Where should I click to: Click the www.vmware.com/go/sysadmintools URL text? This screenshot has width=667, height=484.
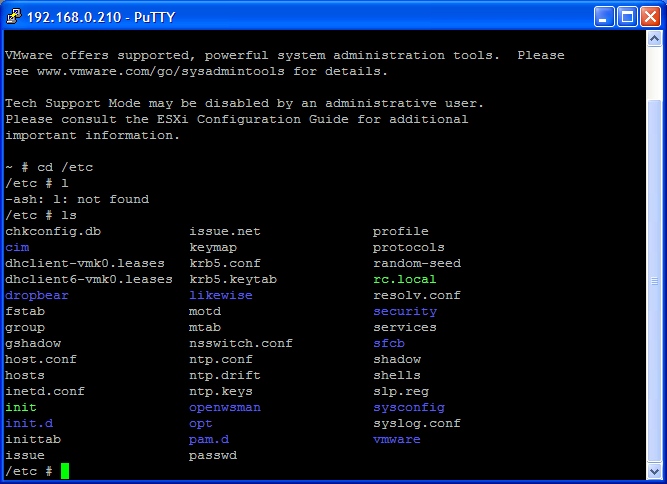160,71
